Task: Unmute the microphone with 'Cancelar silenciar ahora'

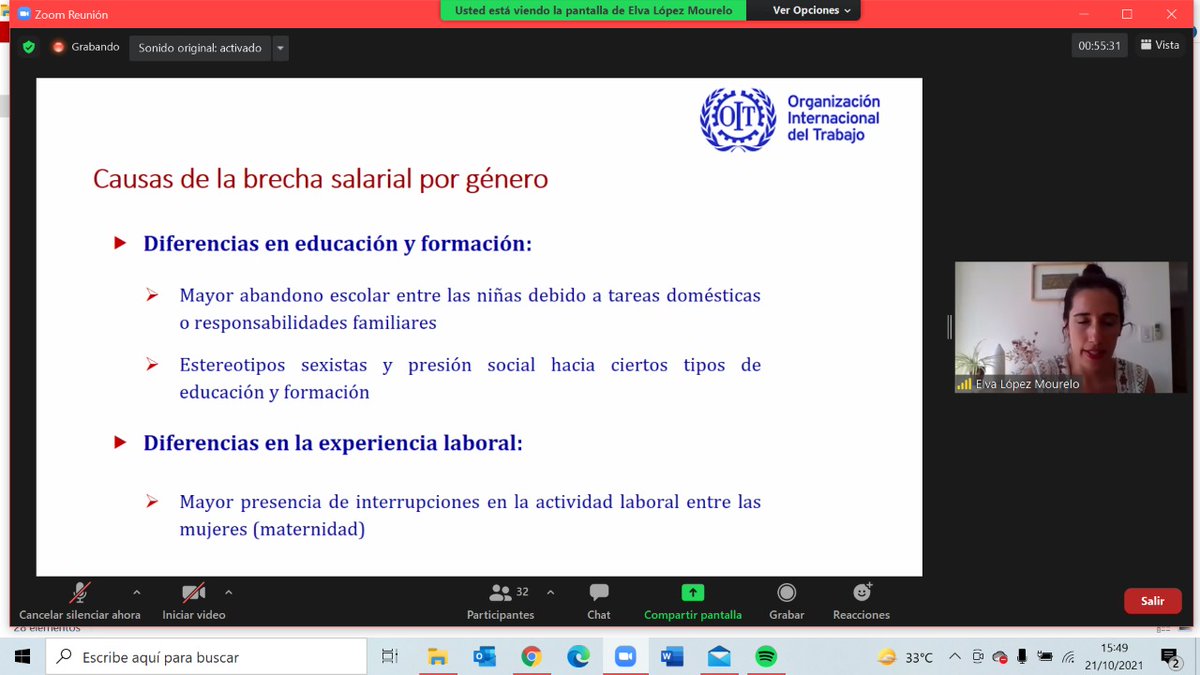Action: tap(80, 602)
